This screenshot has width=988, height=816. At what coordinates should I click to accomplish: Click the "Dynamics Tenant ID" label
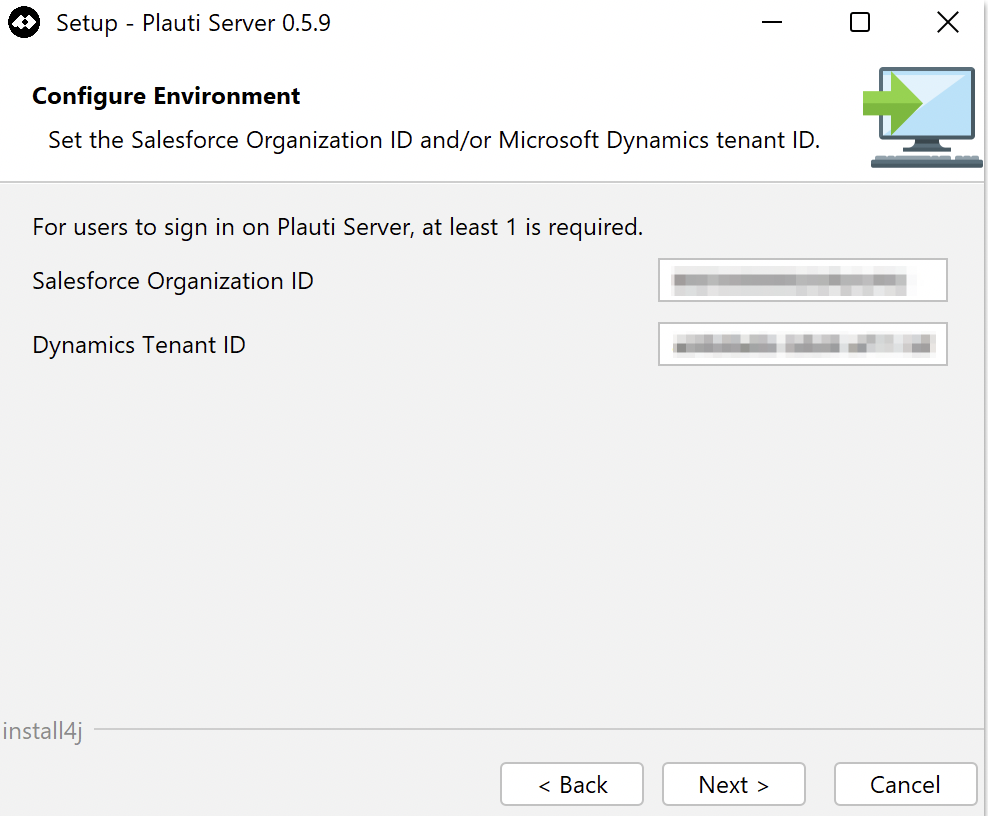coord(139,345)
